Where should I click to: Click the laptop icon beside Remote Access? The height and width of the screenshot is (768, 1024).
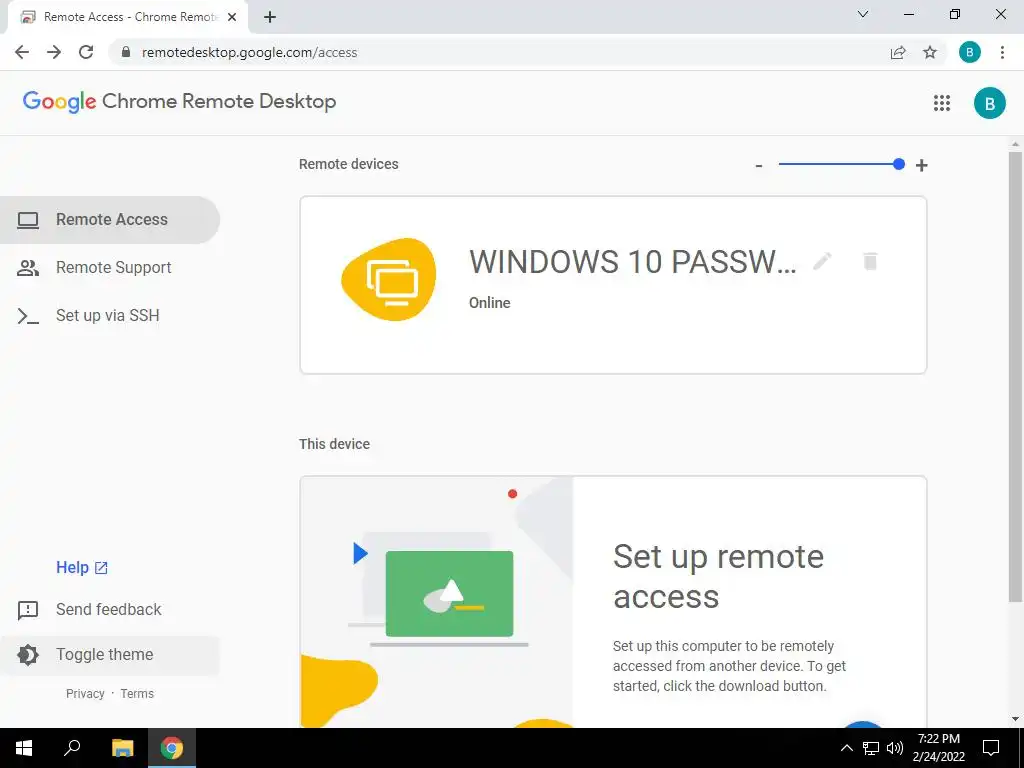click(28, 220)
